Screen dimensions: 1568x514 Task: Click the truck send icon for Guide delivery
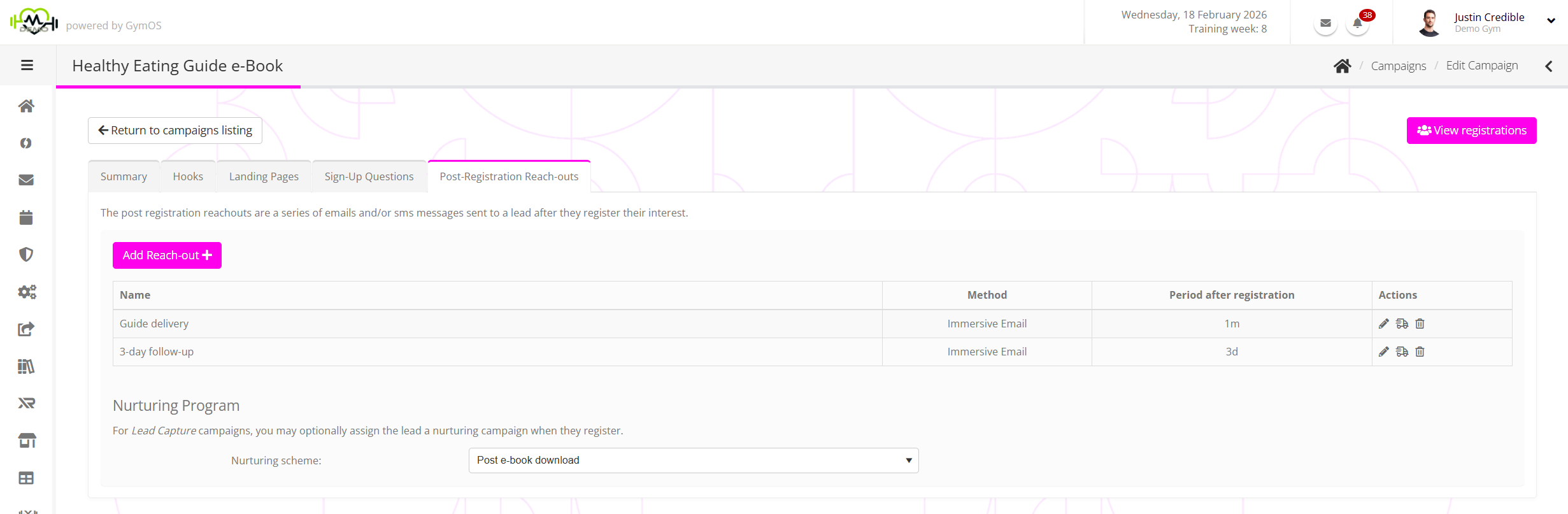click(x=1402, y=324)
